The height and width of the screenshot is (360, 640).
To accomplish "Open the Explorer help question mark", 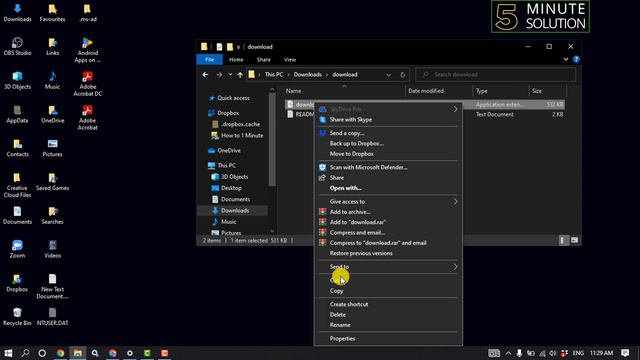I will 576,59.
